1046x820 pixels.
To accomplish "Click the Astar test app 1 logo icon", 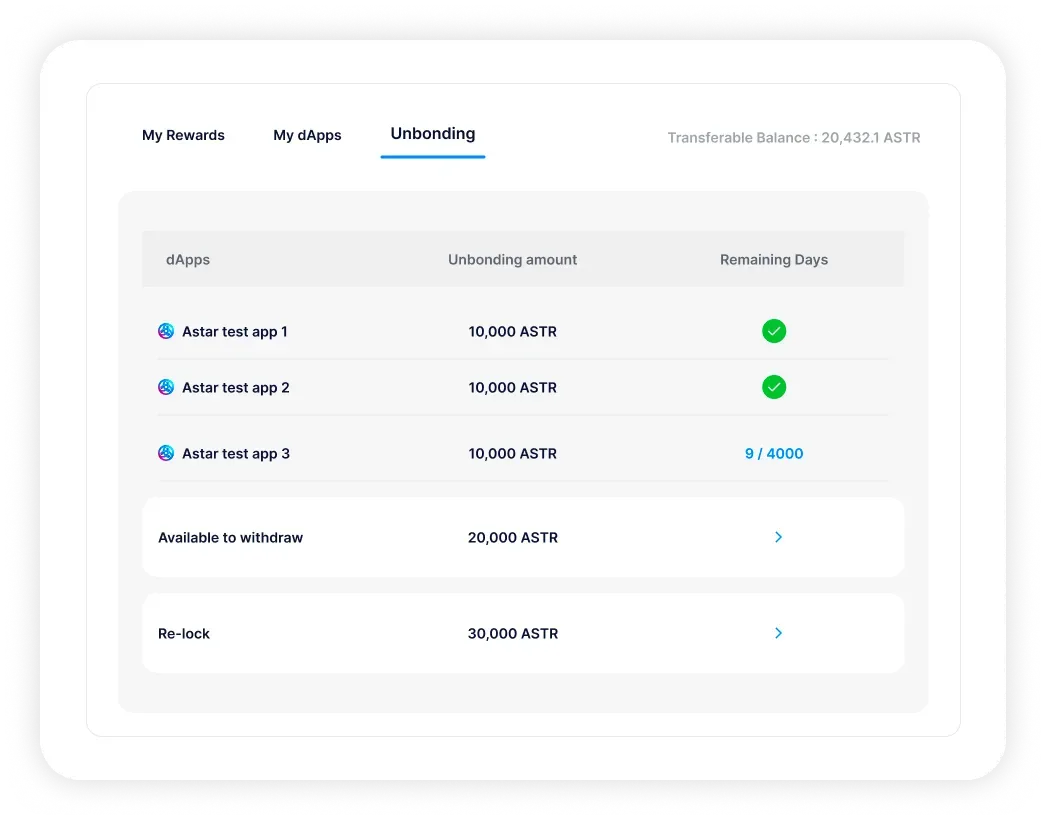I will 166,331.
